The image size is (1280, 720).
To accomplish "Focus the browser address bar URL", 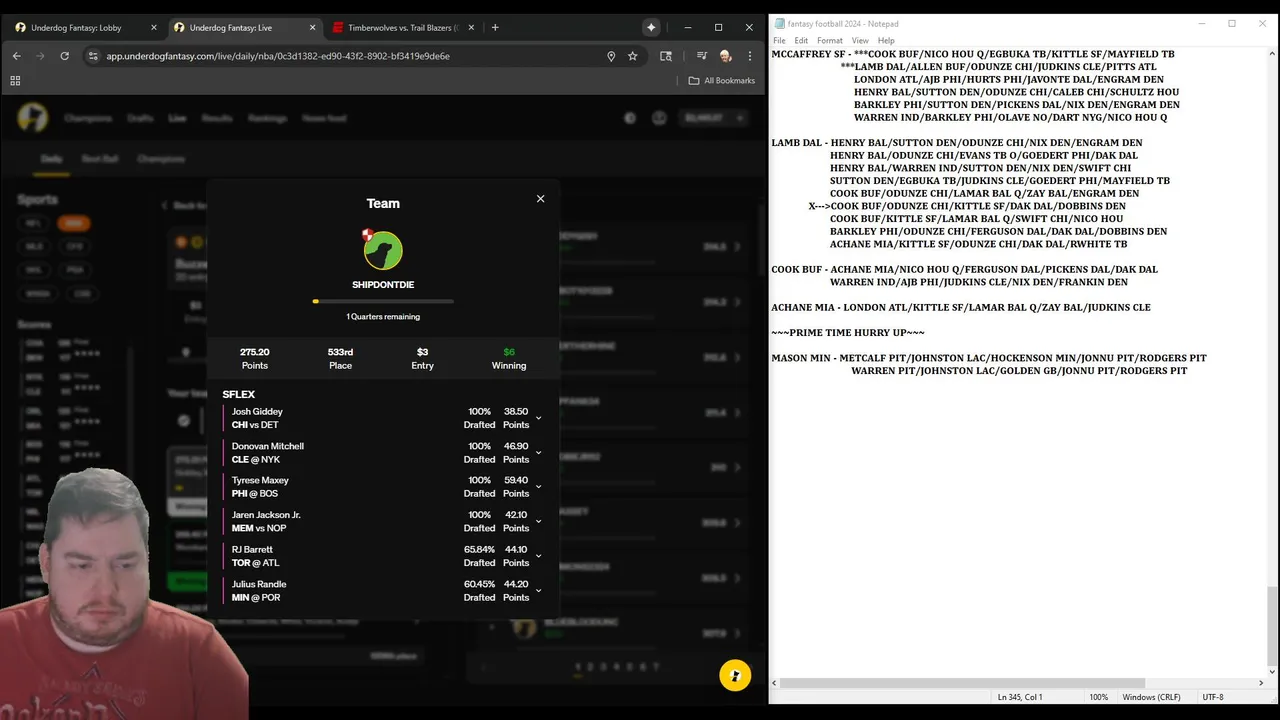I will coord(278,56).
